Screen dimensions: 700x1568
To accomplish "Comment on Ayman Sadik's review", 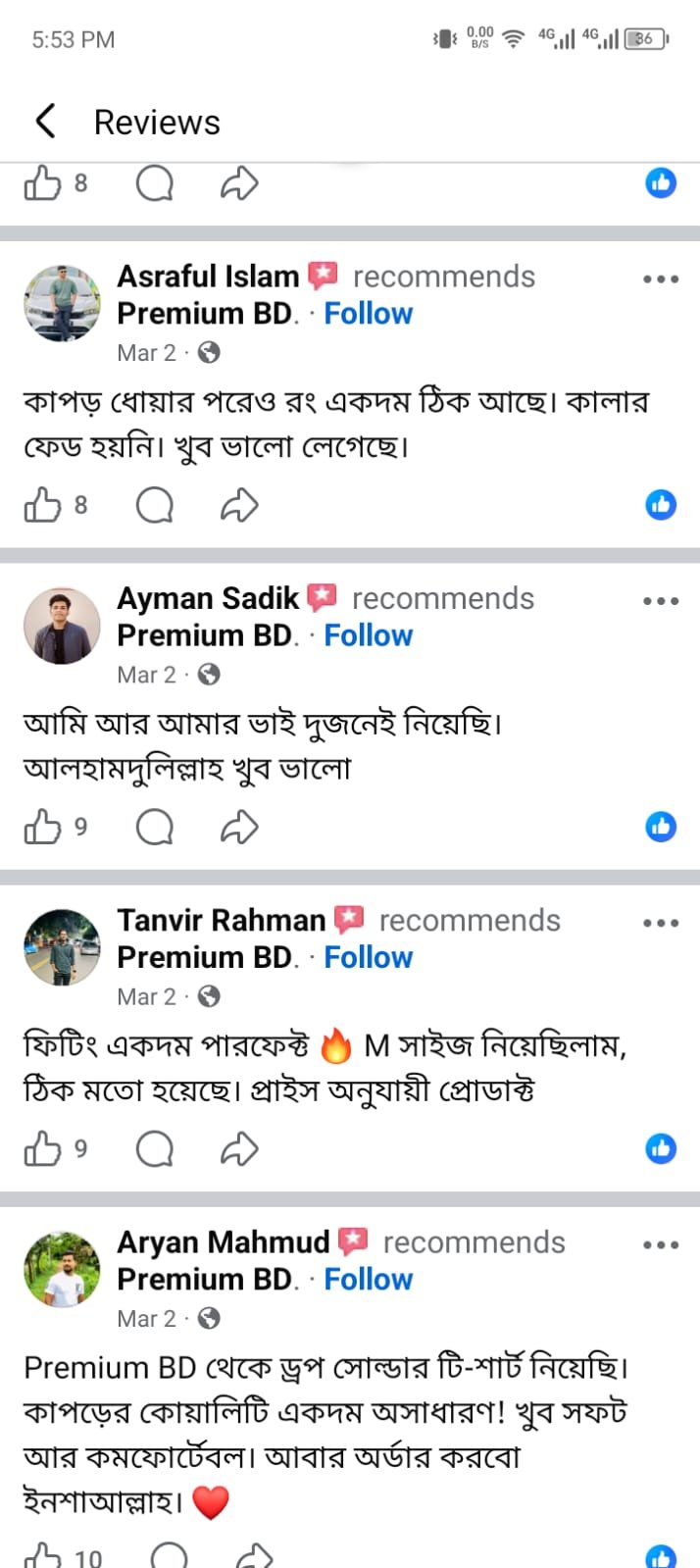I will [x=154, y=827].
